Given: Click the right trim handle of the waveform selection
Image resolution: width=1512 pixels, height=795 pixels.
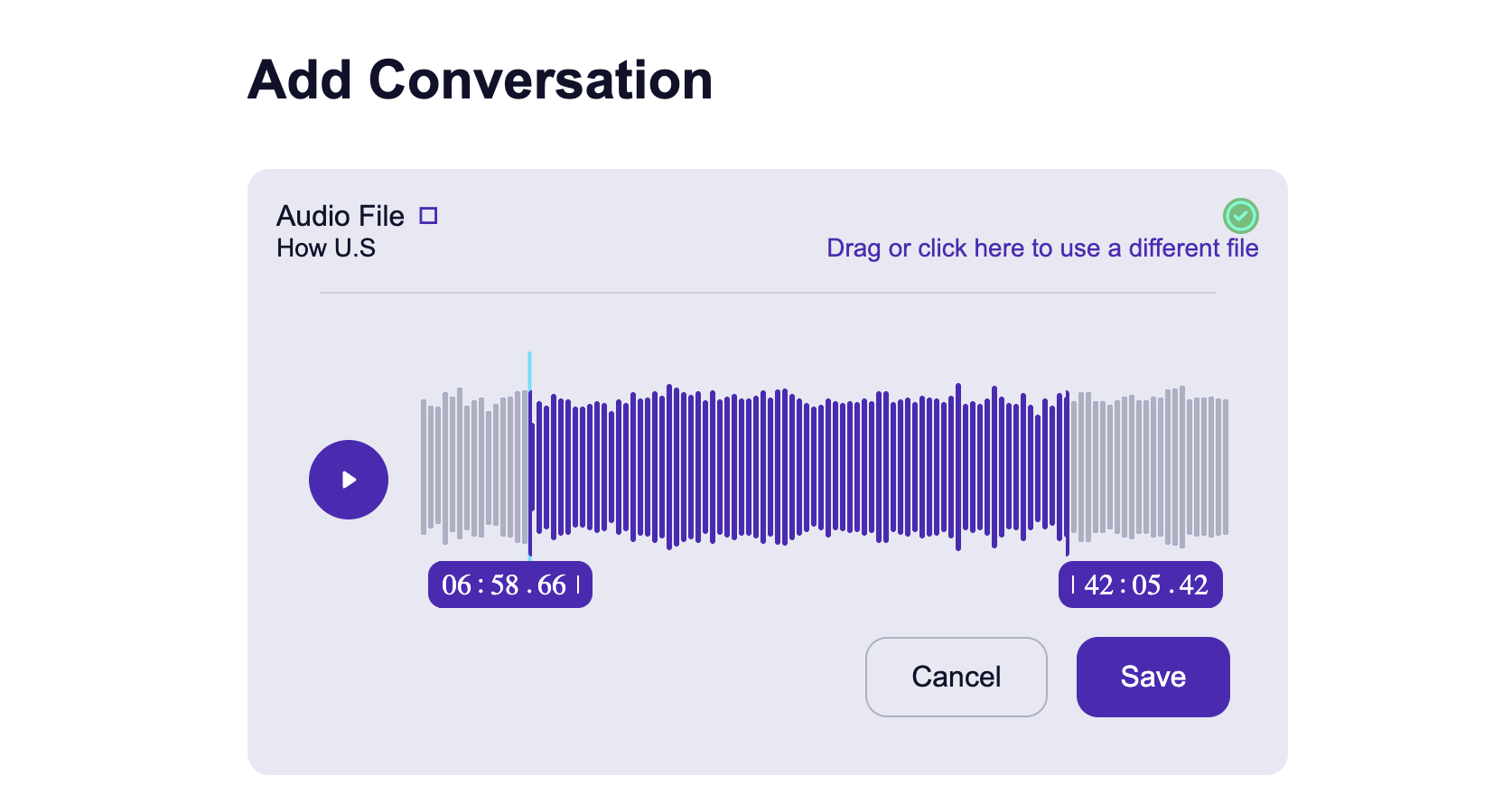Looking at the screenshot, I should (1068, 474).
